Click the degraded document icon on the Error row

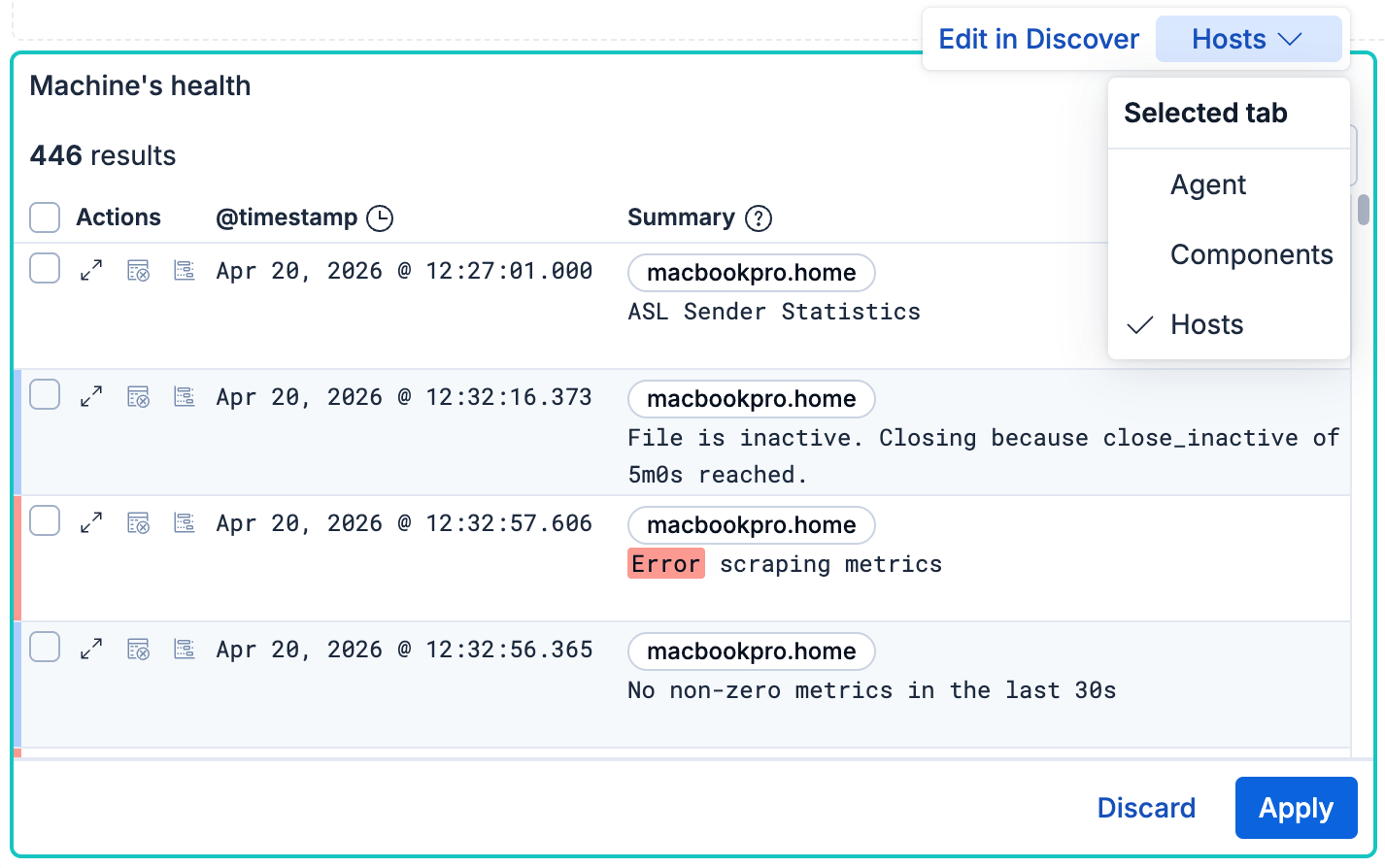138,521
